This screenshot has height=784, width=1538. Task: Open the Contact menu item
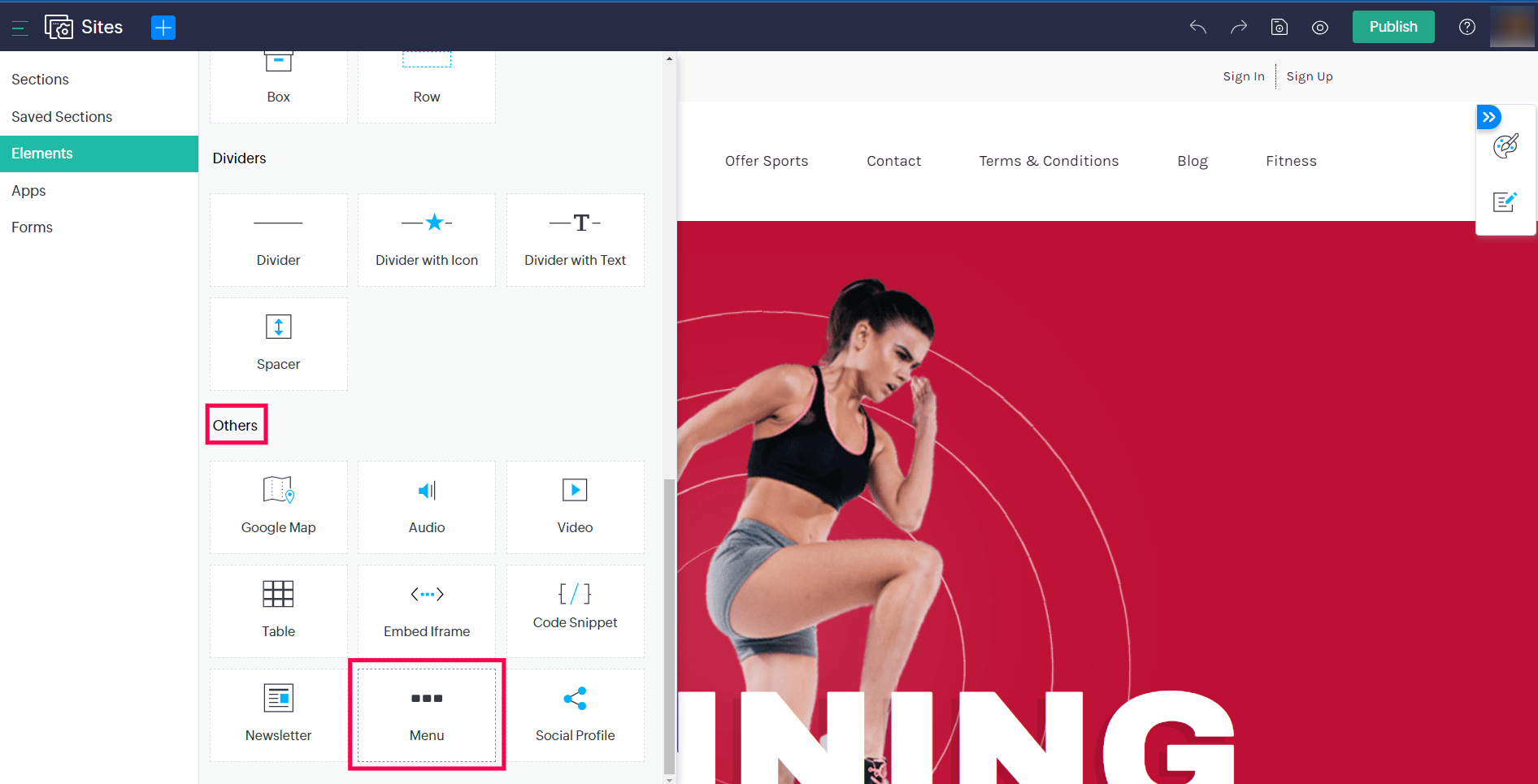coord(894,161)
